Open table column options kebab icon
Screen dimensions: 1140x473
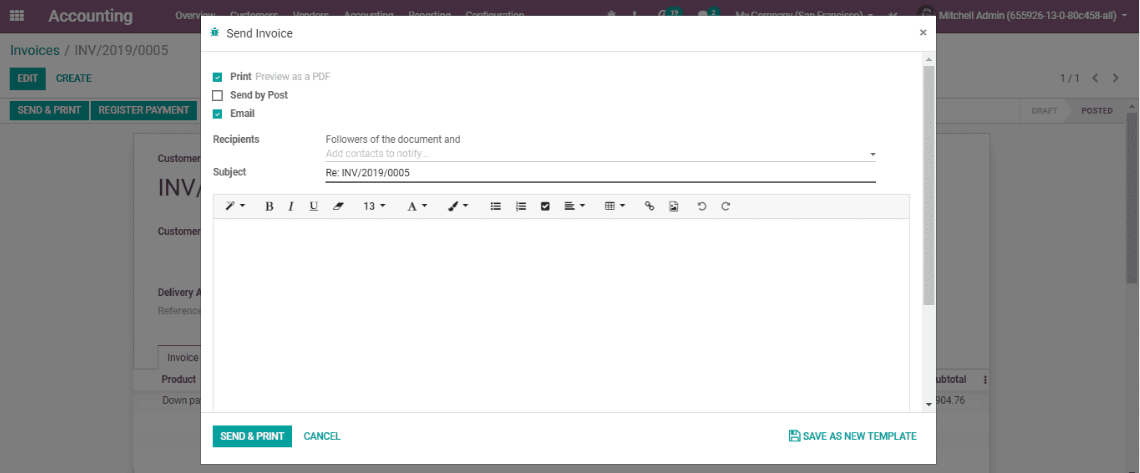[985, 379]
